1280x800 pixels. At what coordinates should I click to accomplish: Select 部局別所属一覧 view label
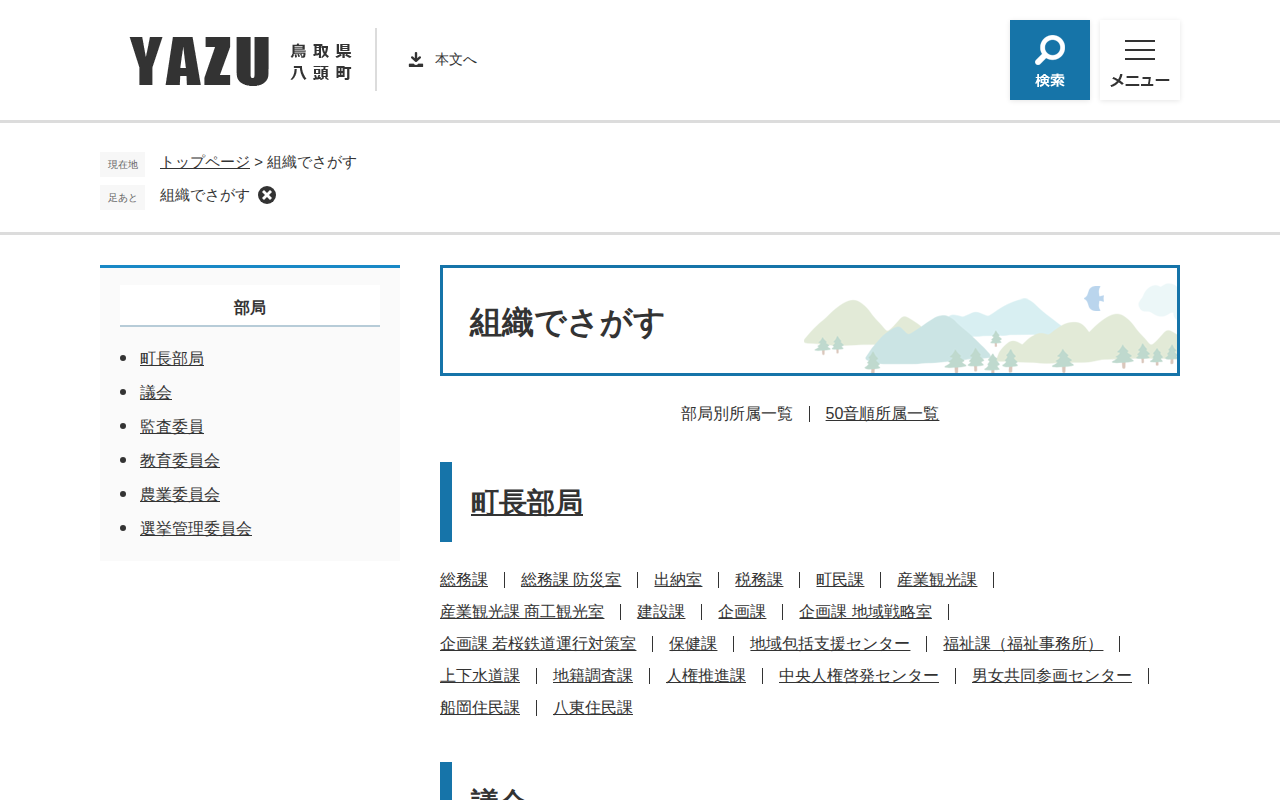point(737,413)
